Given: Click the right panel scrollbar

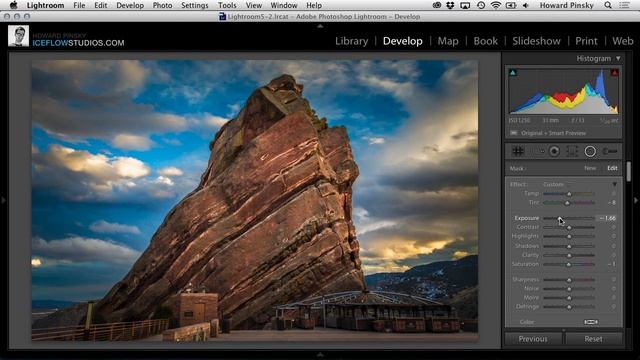Looking at the screenshot, I should [629, 171].
